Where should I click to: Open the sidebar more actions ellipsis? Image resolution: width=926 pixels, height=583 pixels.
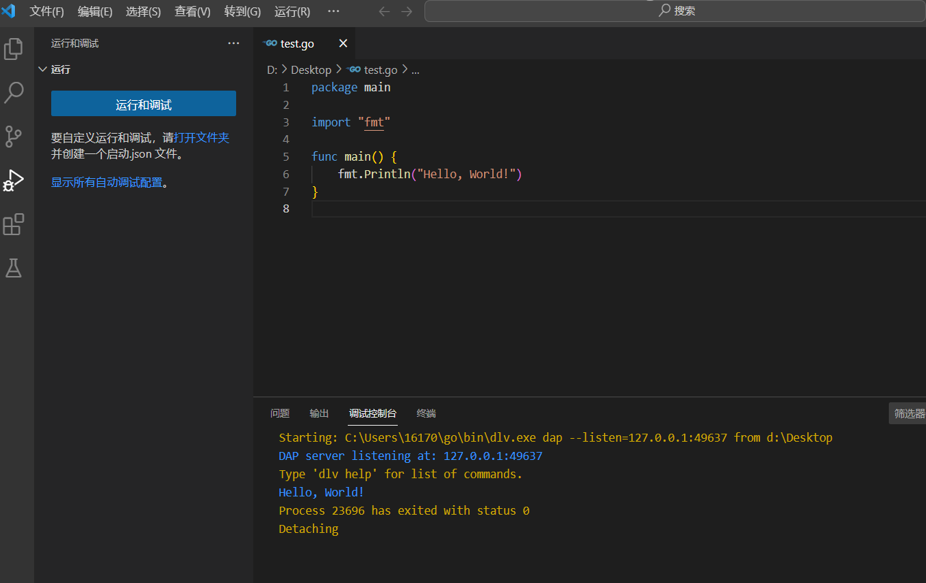point(233,44)
